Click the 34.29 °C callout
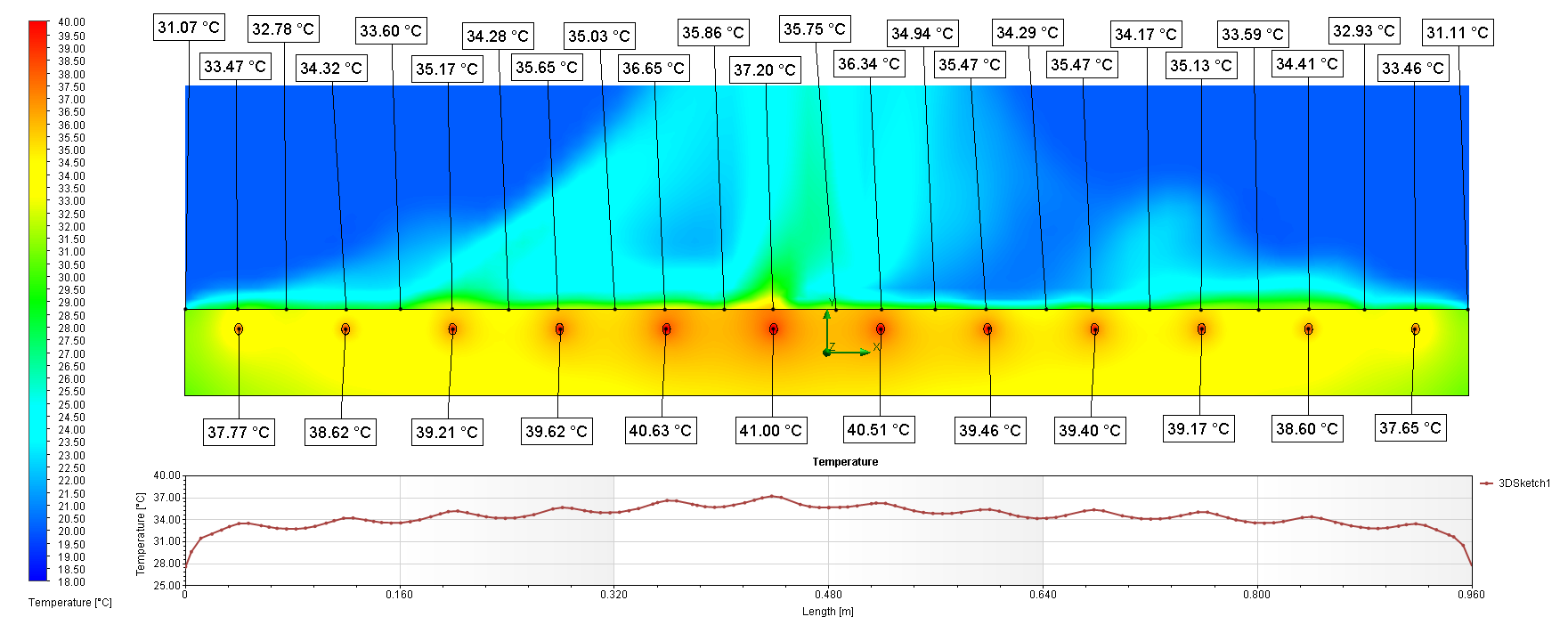 coord(1028,33)
